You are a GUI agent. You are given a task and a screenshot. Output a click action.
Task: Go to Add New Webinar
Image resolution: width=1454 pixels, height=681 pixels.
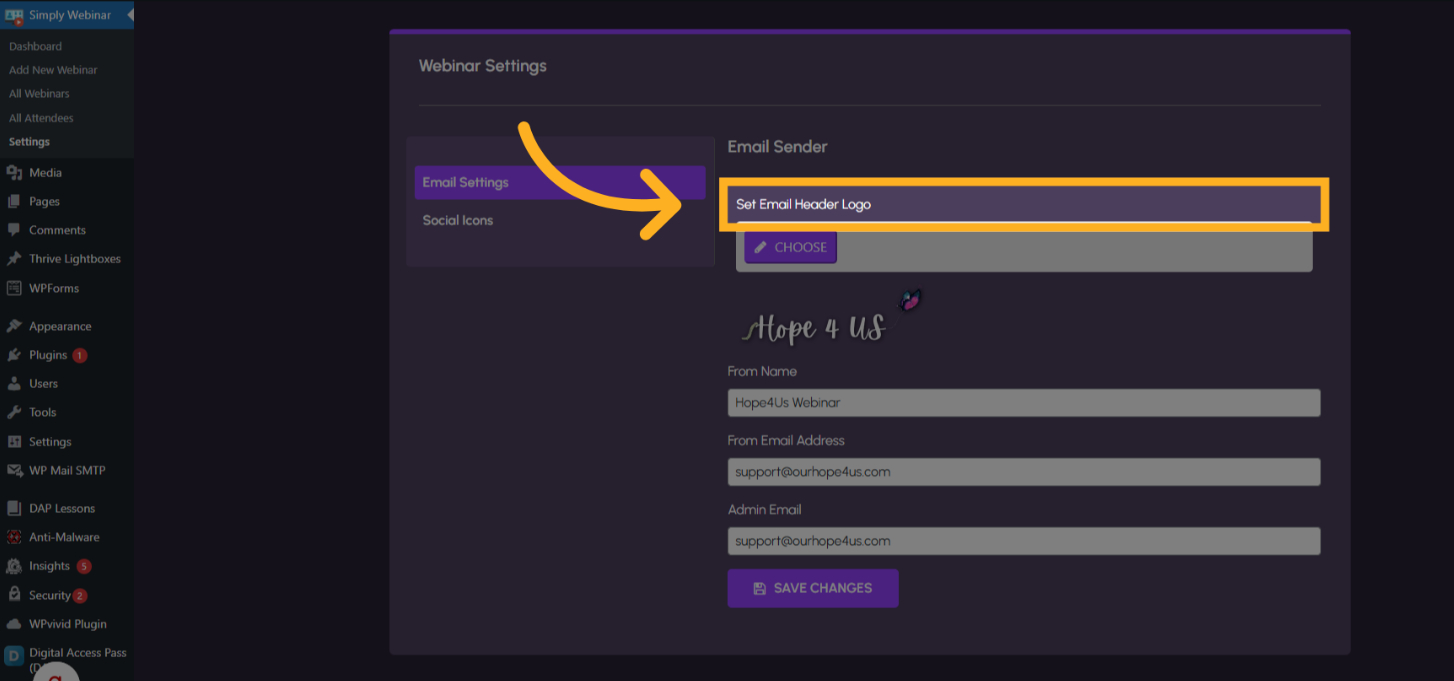coord(53,70)
